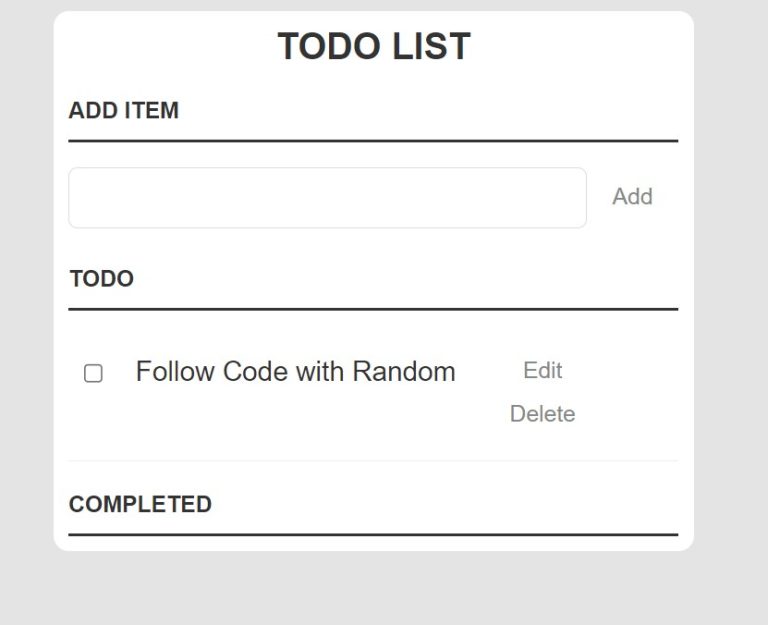Click the word Follow in the task
768x625 pixels.
click(x=175, y=371)
